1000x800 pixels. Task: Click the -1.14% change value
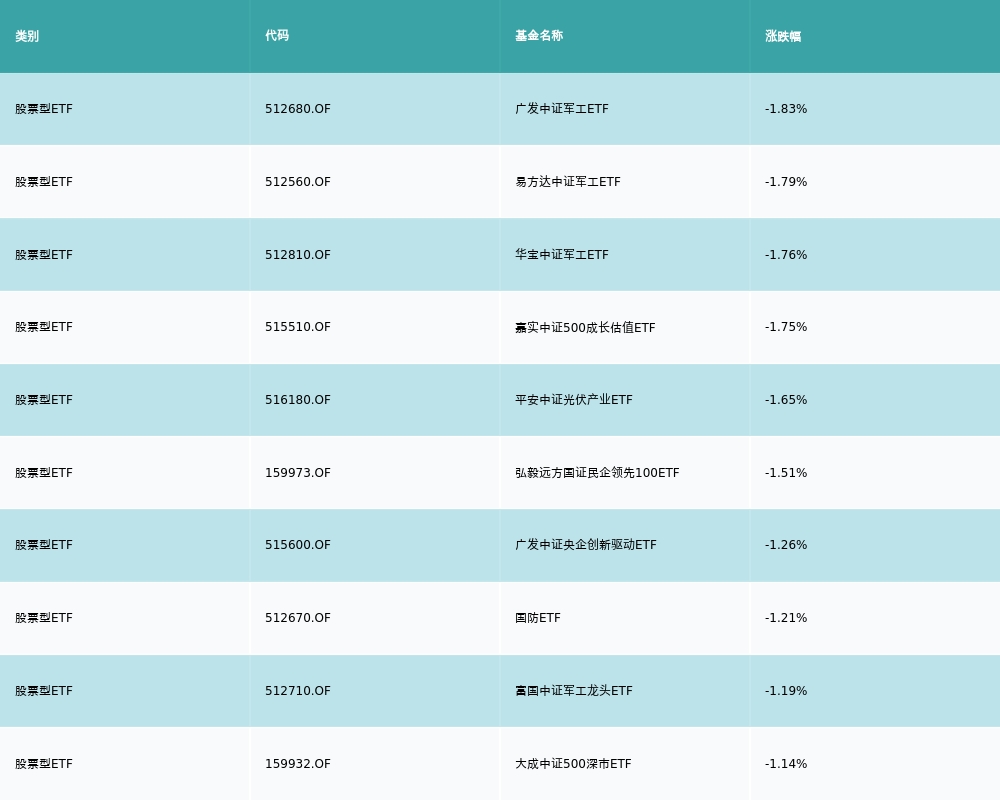(x=786, y=764)
